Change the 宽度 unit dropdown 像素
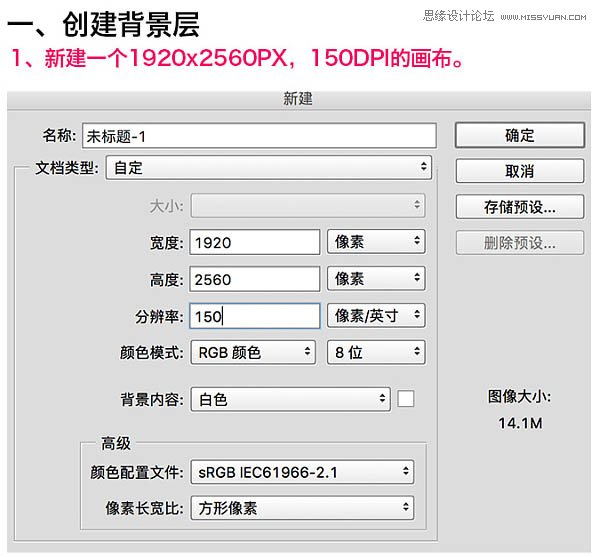 (376, 241)
